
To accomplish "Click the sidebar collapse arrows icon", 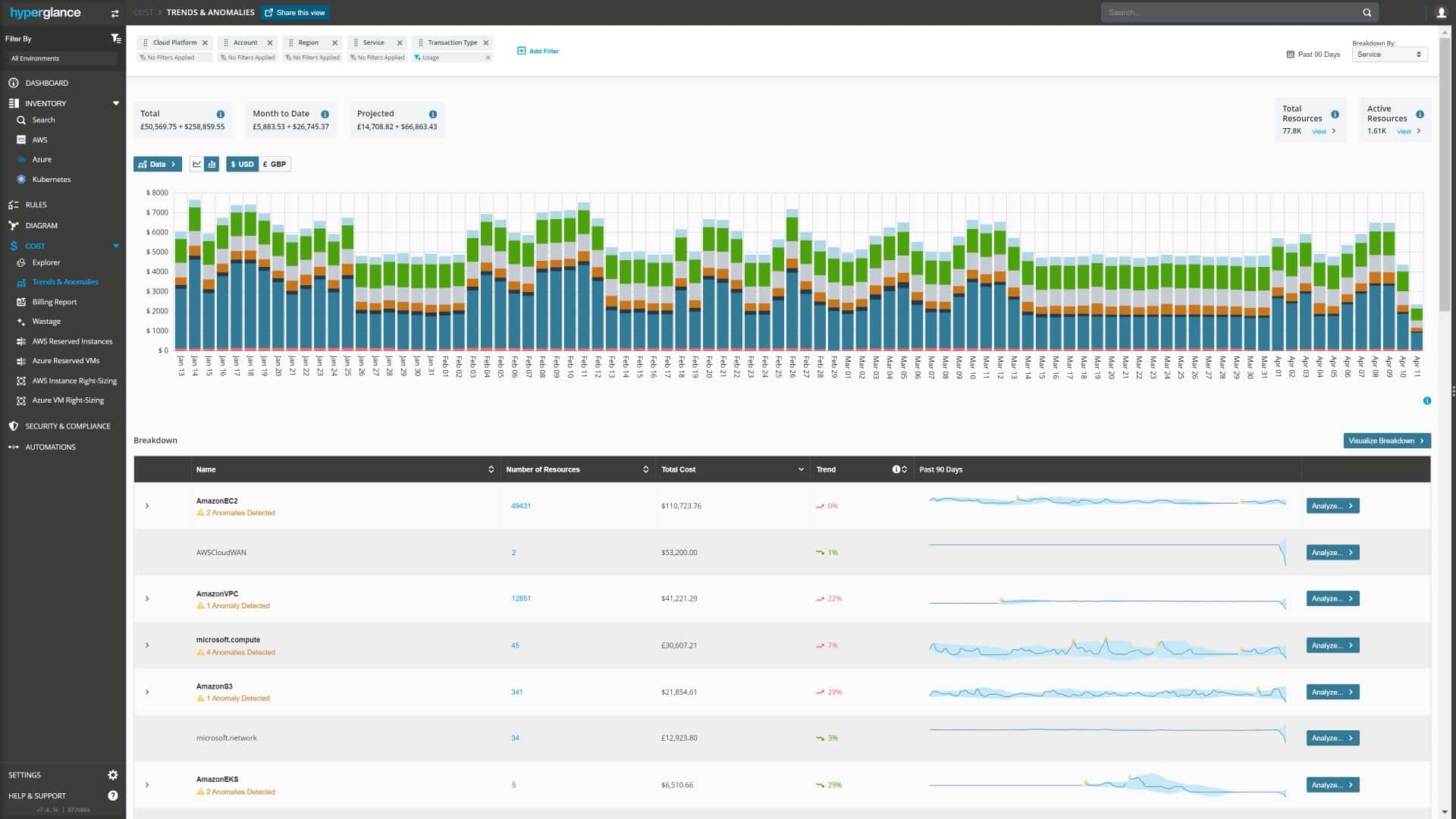I will pos(115,13).
